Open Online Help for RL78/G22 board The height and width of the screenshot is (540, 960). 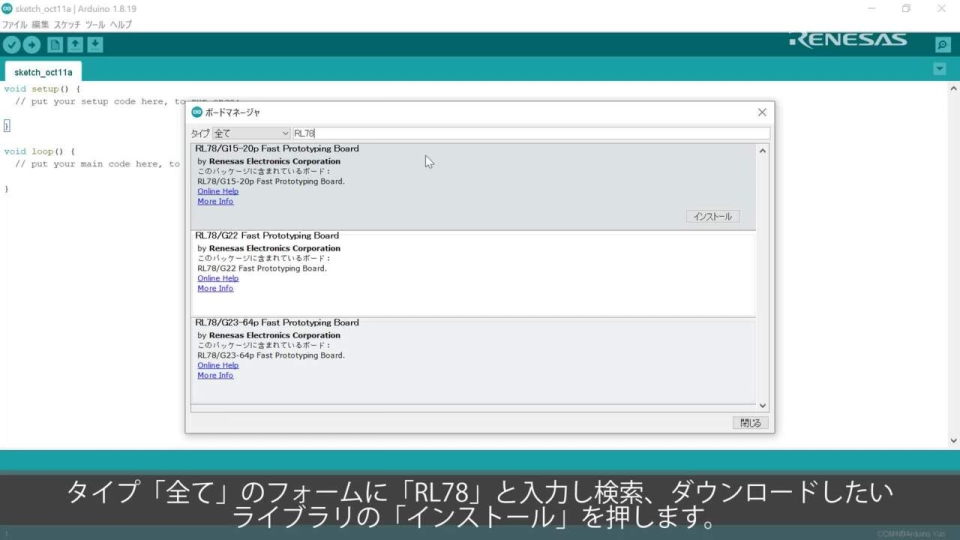click(218, 278)
